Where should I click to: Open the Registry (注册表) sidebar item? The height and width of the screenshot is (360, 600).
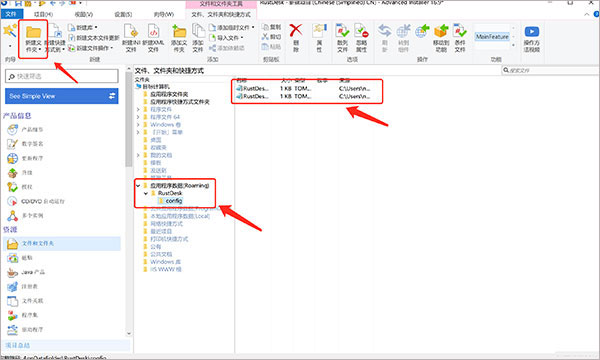click(23, 286)
